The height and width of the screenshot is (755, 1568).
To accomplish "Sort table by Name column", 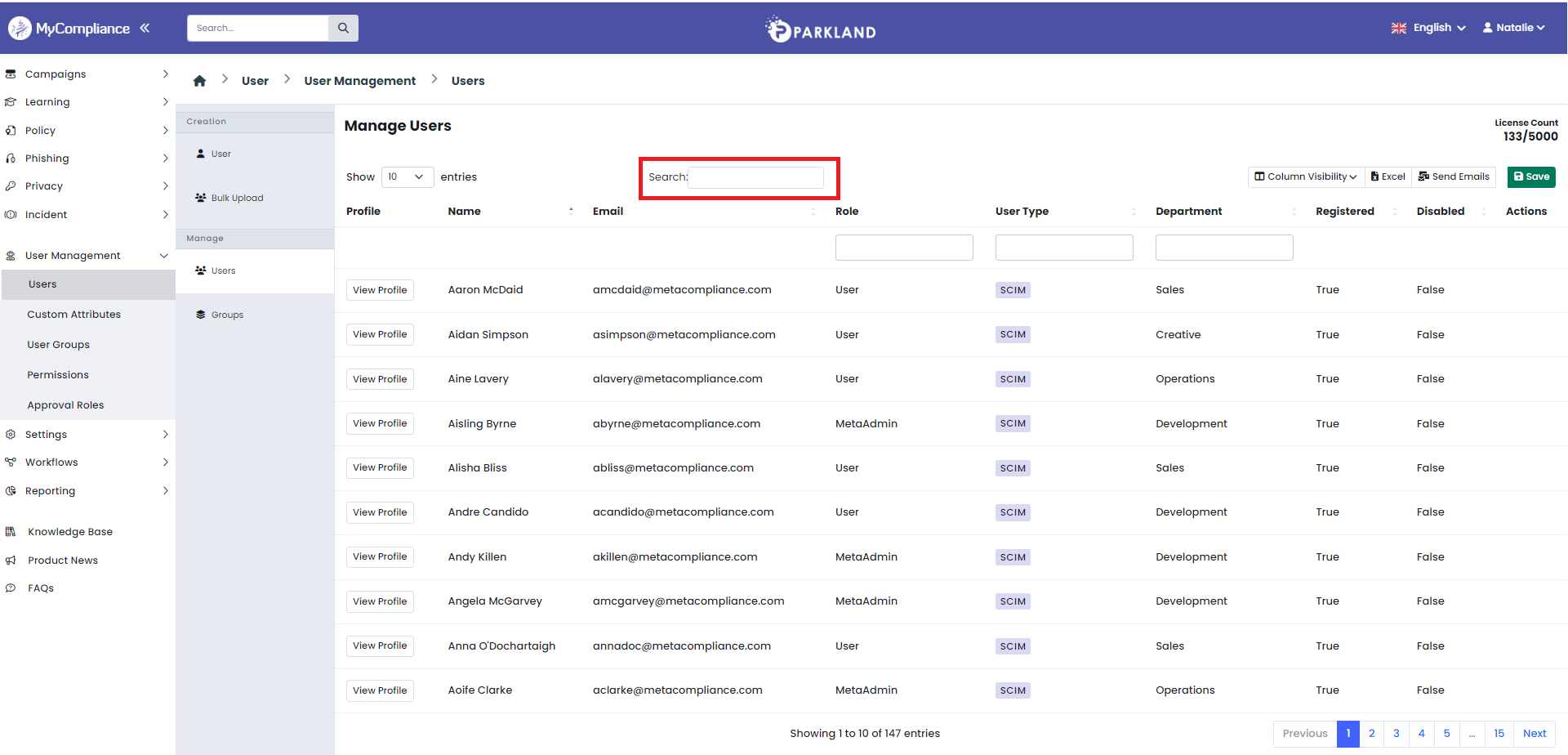I will (x=510, y=212).
